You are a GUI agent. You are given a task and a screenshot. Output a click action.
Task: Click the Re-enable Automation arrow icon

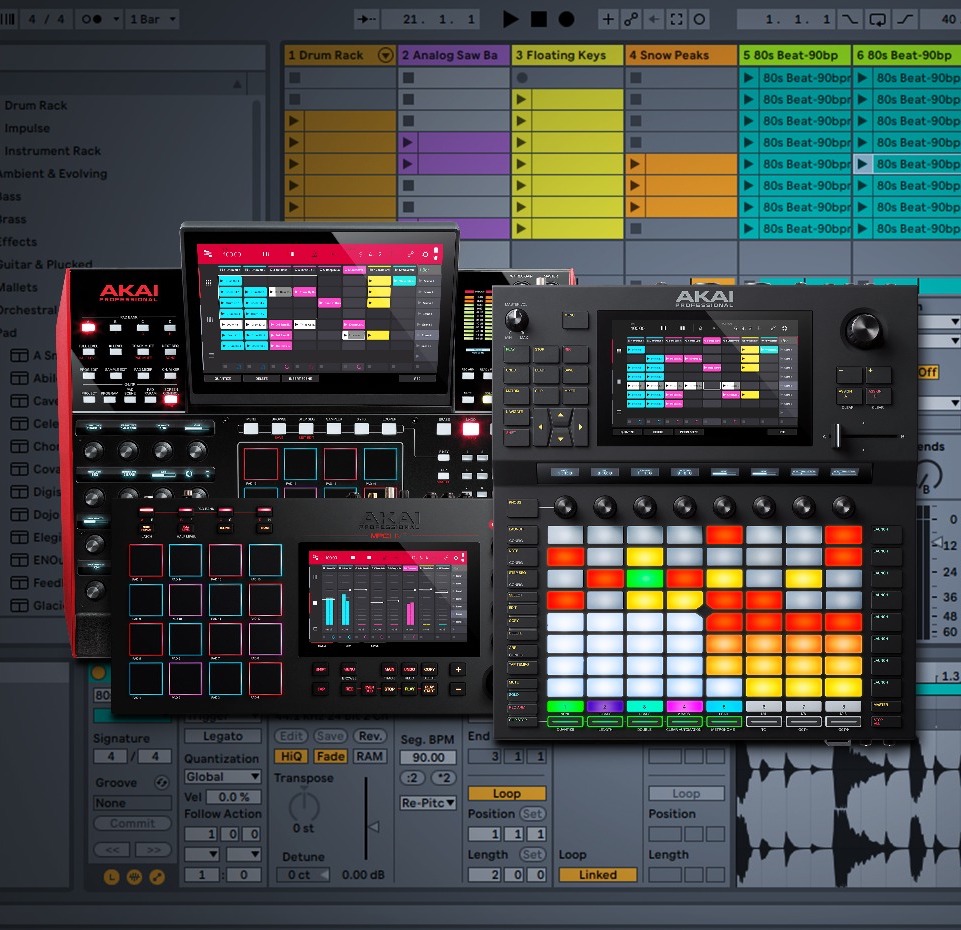click(653, 19)
